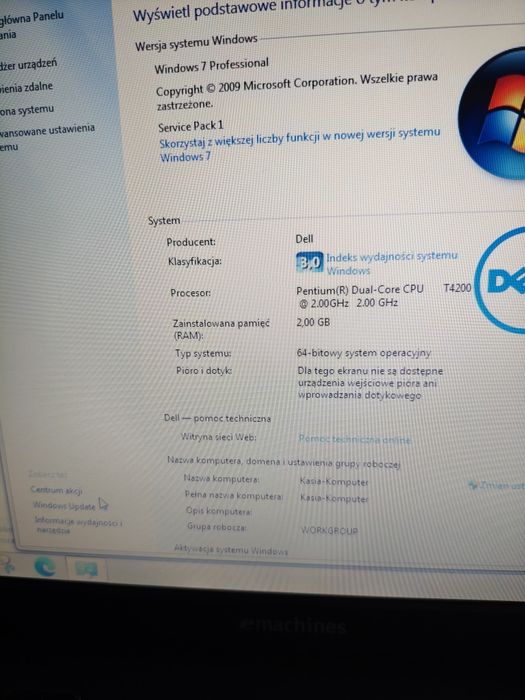525x700 pixels.
Task: Click the 'Wersja systemu Windows' section heading
Action: click(x=196, y=43)
